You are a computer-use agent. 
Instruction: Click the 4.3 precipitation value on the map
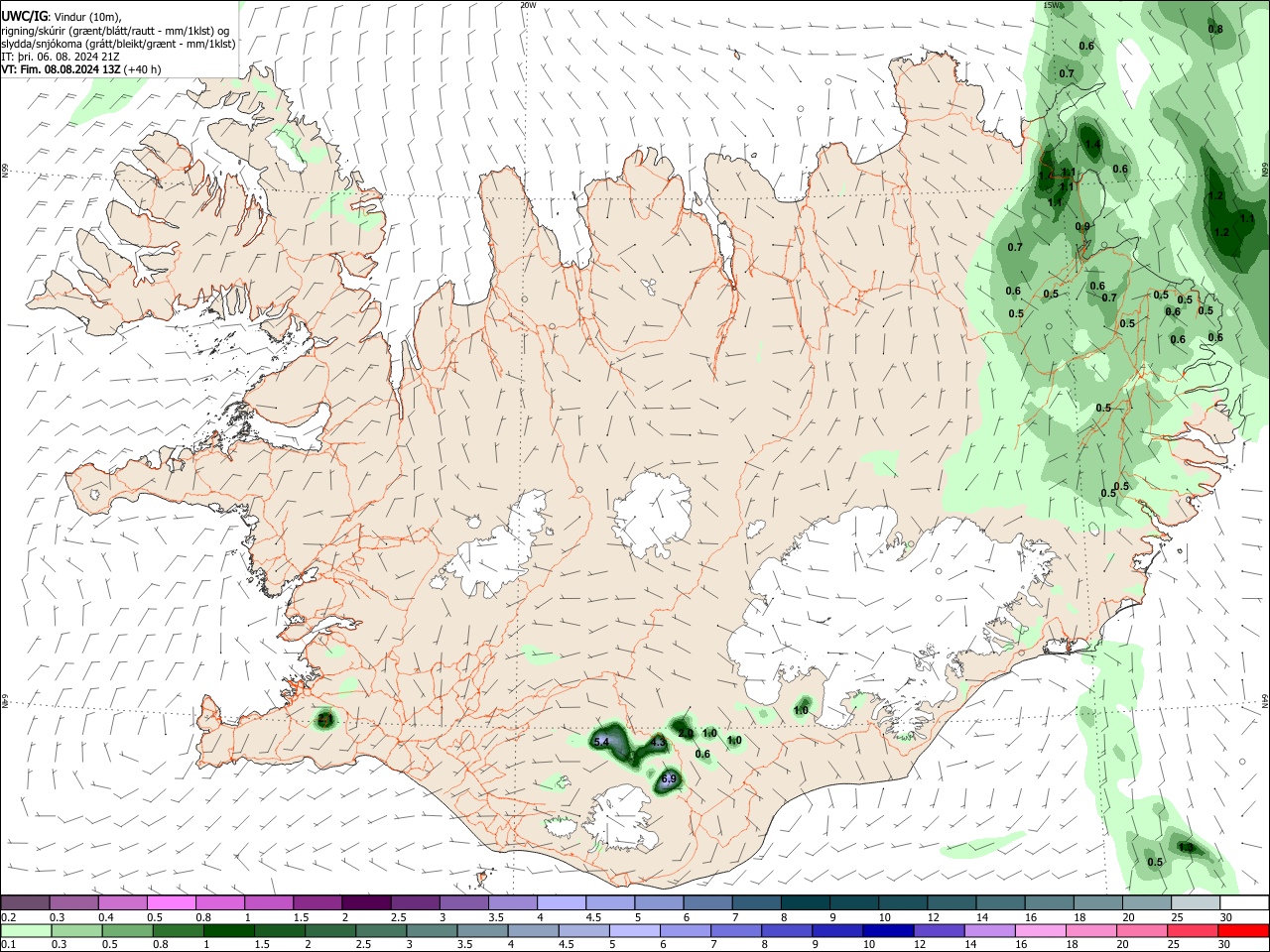658,742
